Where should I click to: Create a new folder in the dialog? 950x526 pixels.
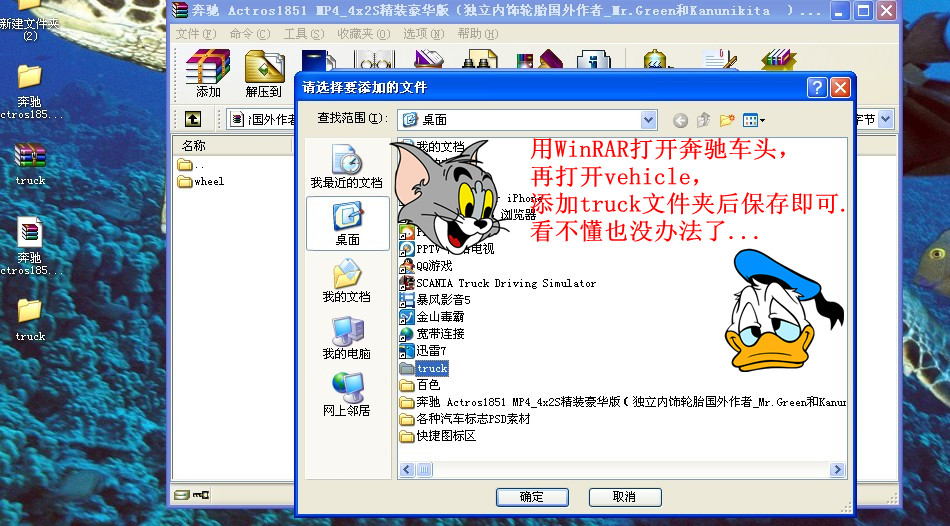point(727,120)
